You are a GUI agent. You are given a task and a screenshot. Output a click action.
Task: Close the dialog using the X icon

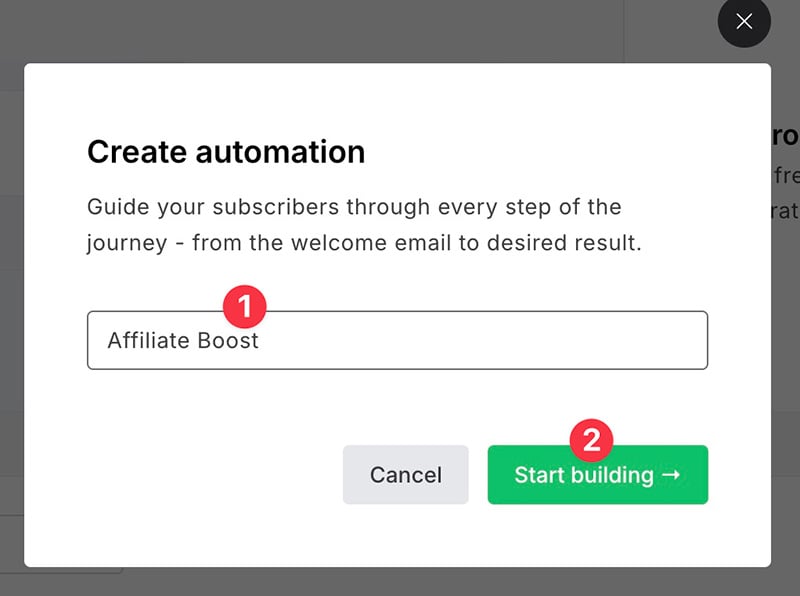point(744,22)
